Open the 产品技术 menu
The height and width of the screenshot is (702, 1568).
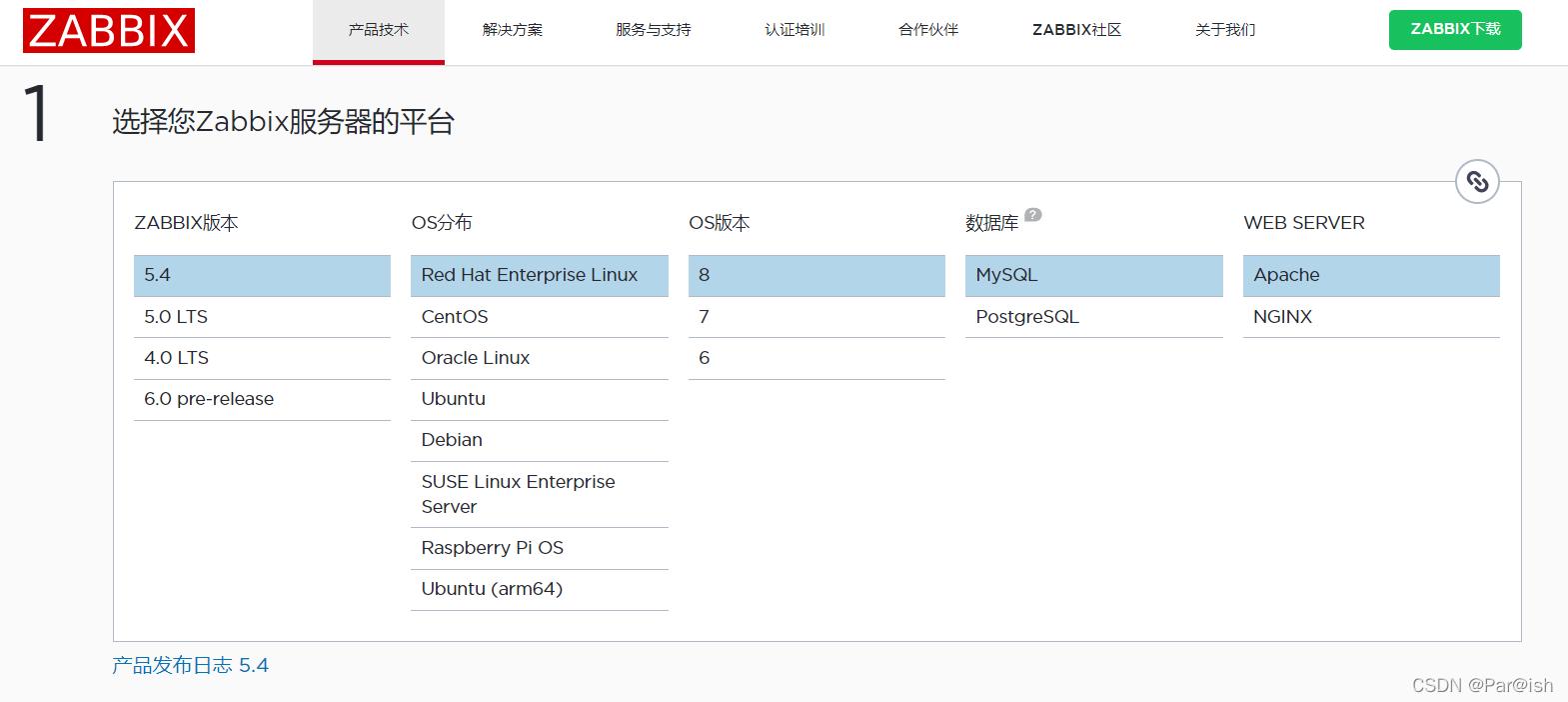[379, 30]
